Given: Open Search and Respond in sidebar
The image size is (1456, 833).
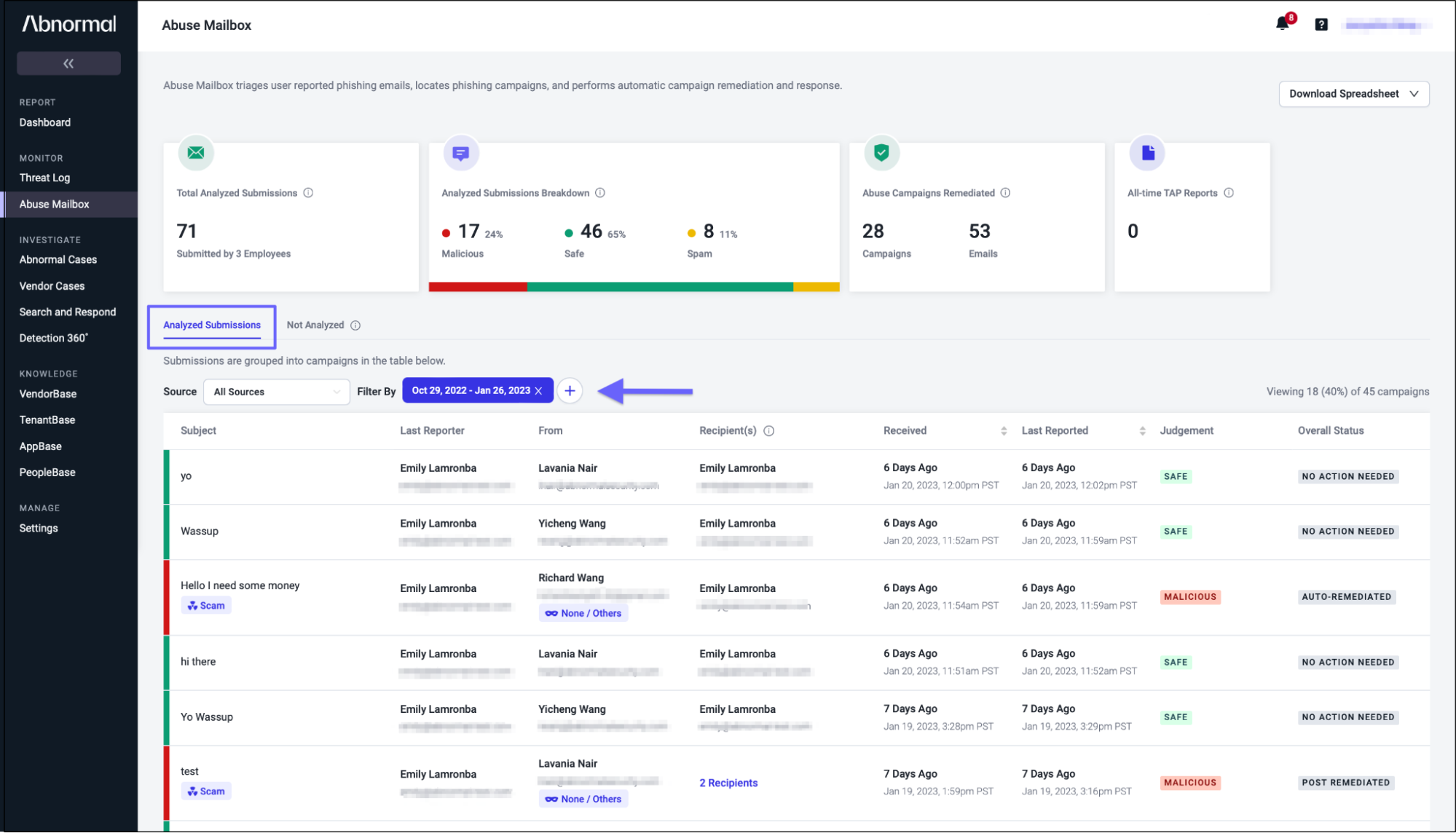Looking at the screenshot, I should [67, 312].
